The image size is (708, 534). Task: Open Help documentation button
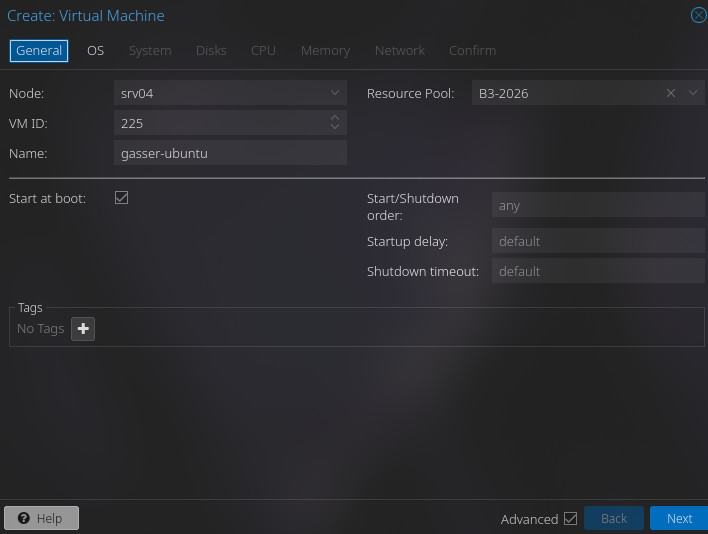click(41, 518)
